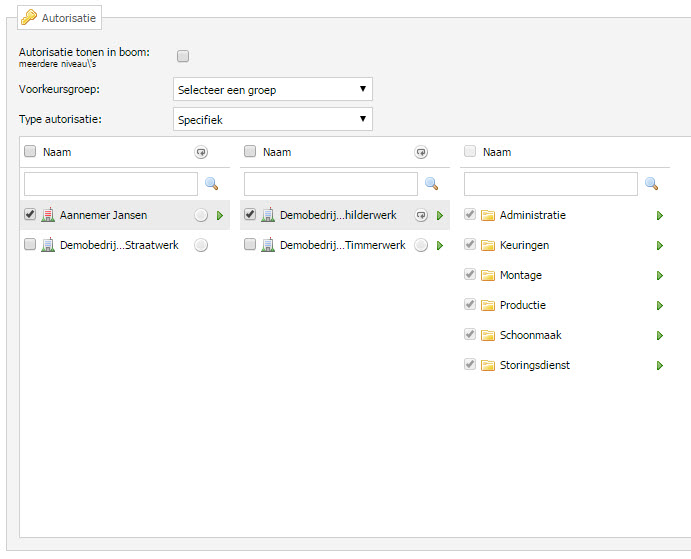Select the Aannemer Jansen row name

(104, 215)
